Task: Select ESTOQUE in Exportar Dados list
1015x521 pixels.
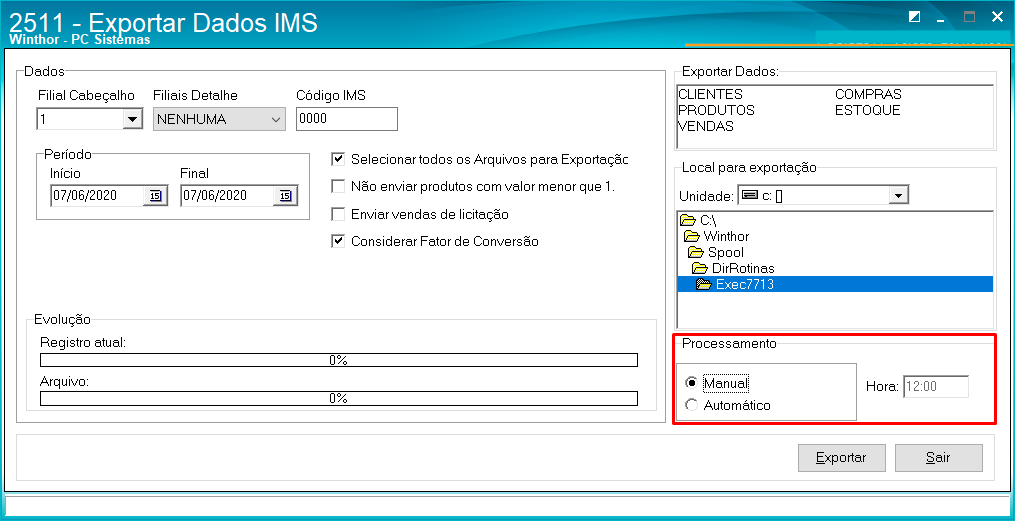Action: coord(867,110)
